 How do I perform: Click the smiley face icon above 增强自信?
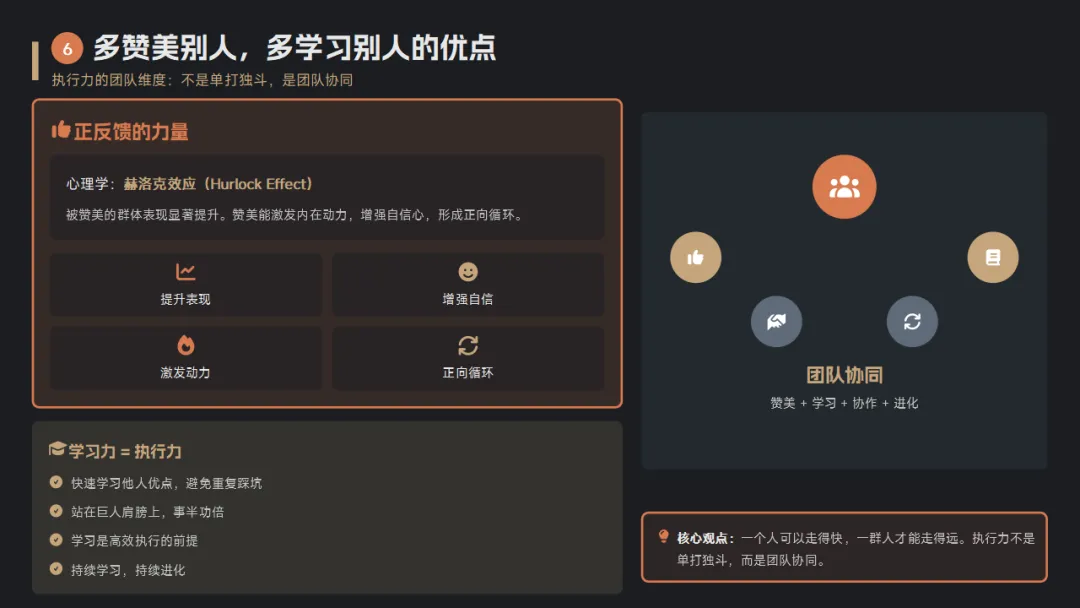(x=468, y=272)
